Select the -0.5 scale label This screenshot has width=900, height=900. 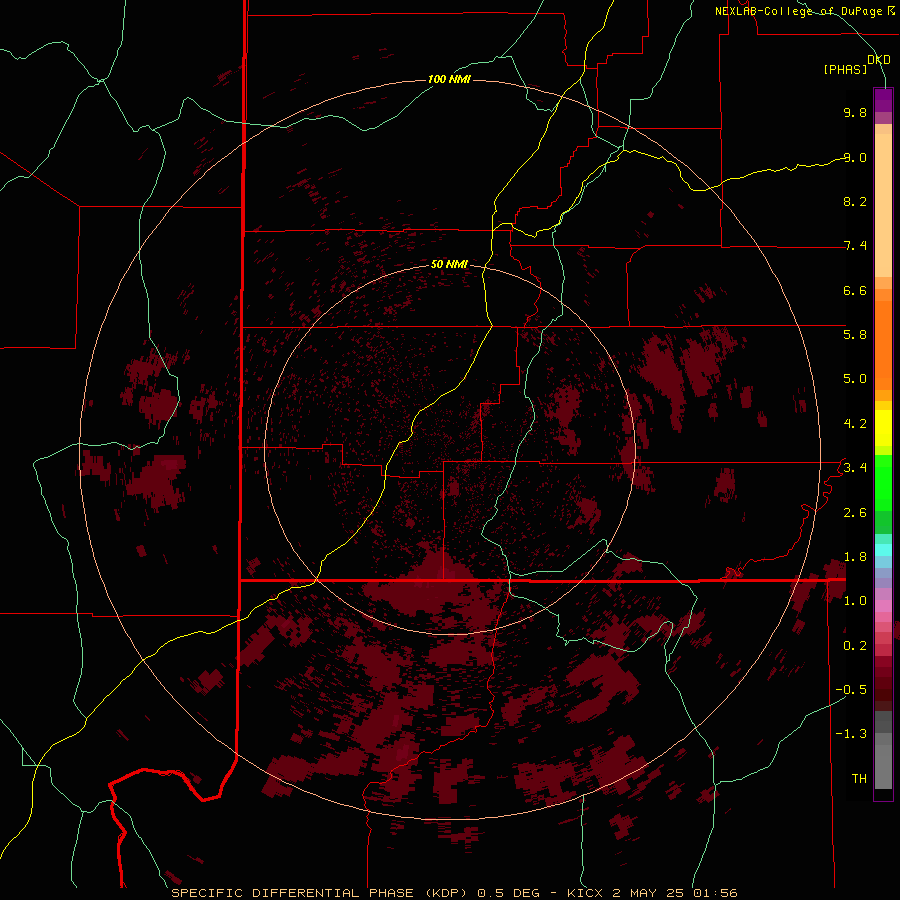point(851,689)
